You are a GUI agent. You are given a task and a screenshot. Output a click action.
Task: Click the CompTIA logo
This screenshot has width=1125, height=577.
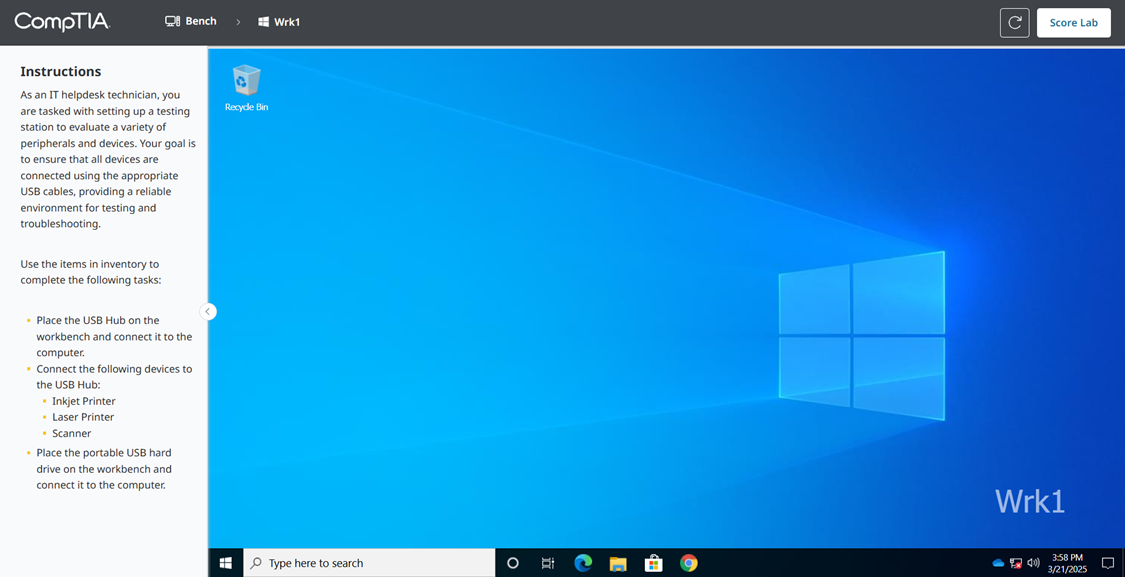coord(62,22)
